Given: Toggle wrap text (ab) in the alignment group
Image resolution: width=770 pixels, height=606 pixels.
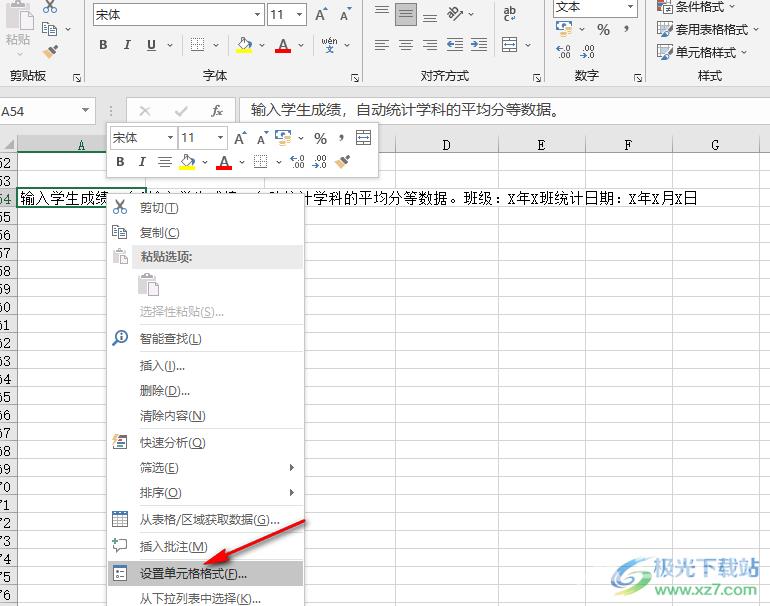Looking at the screenshot, I should point(510,14).
